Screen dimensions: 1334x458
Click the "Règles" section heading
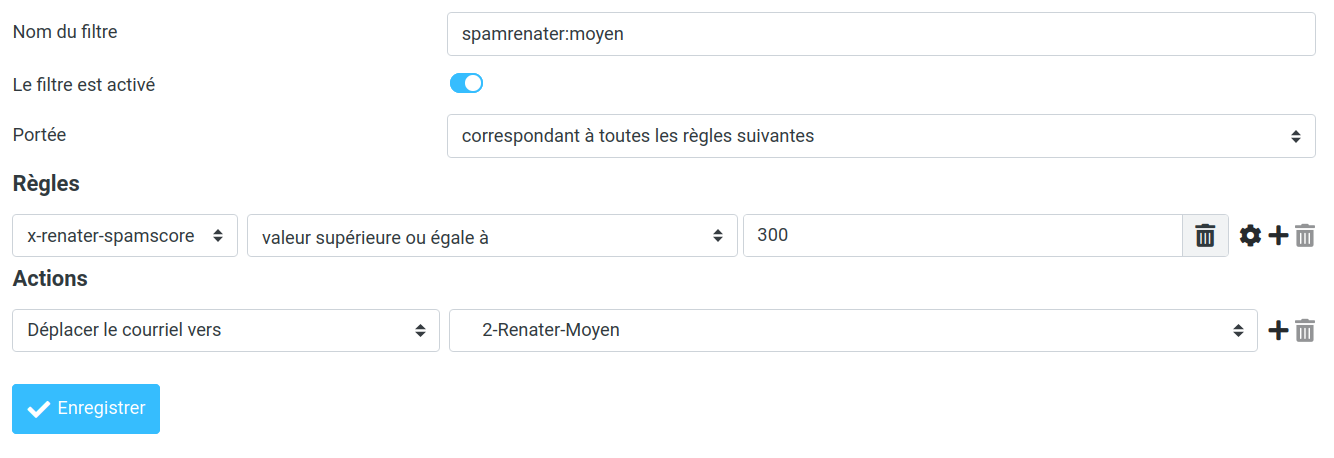pyautogui.click(x=46, y=184)
